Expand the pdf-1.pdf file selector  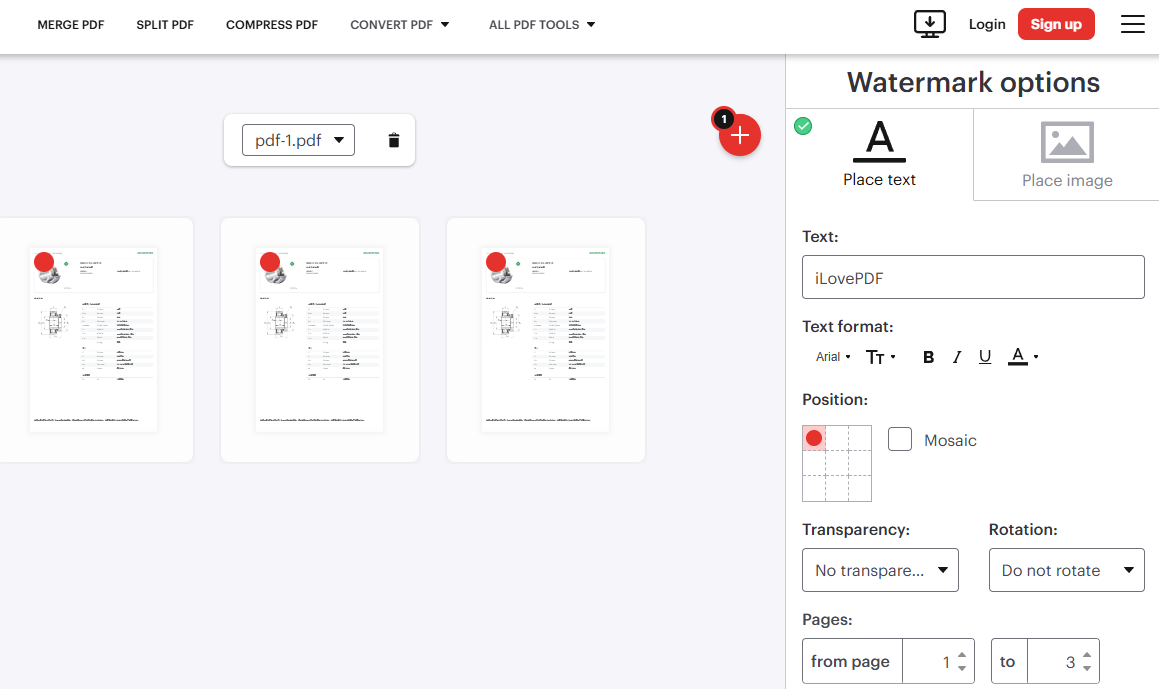coord(298,140)
